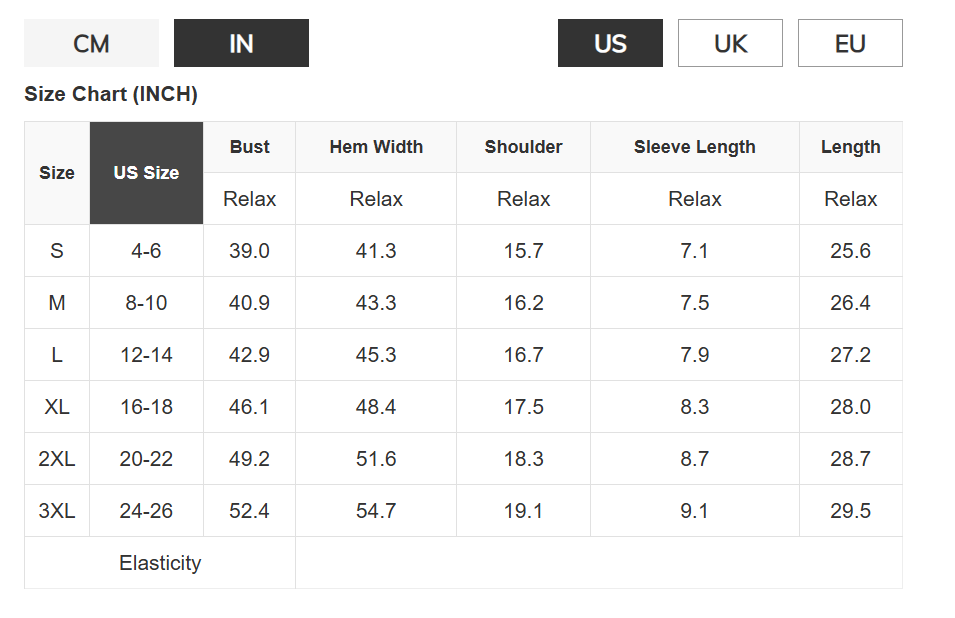
Task: Click the US Size column header
Action: (x=146, y=173)
